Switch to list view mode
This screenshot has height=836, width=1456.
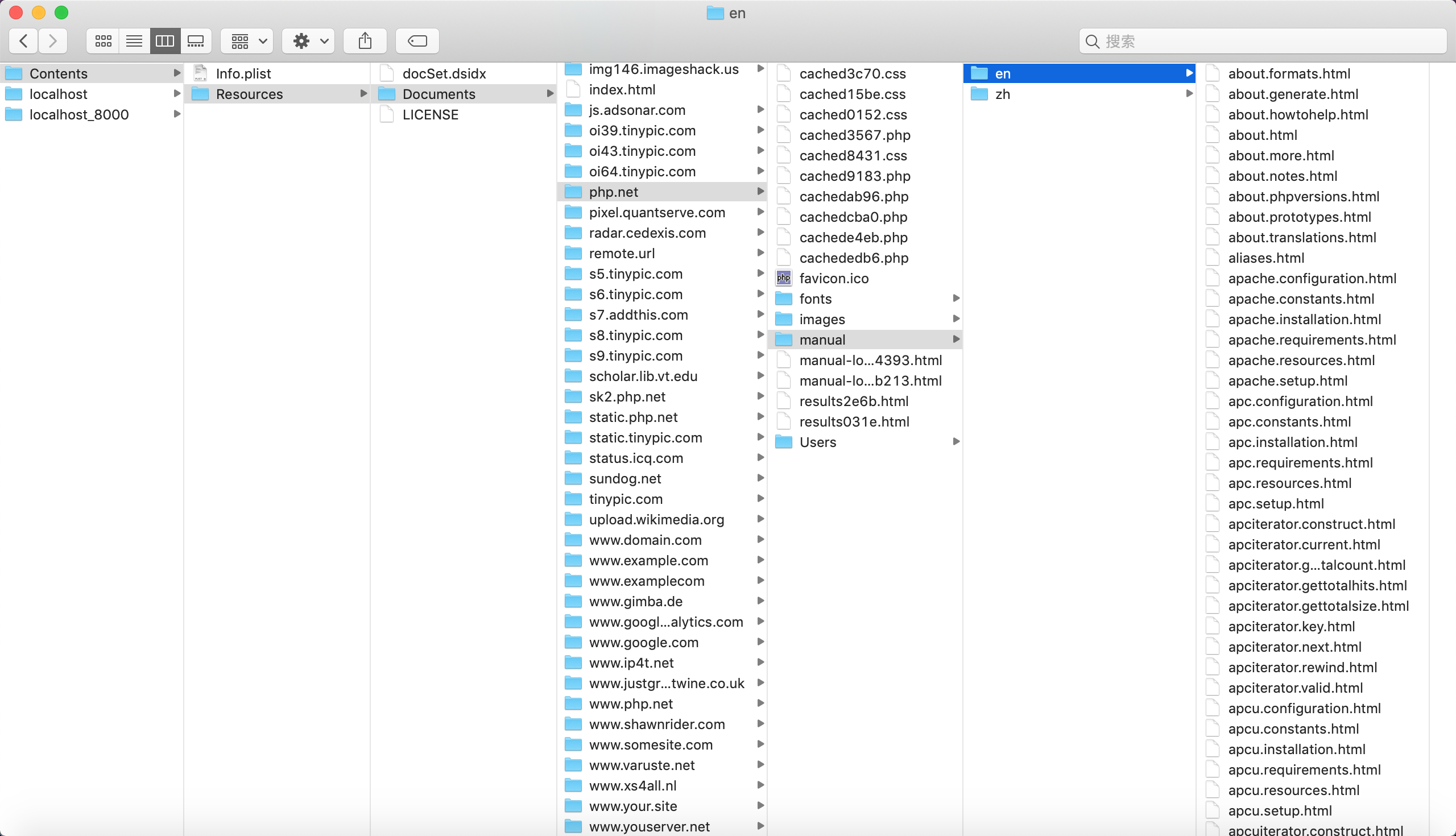pos(134,41)
